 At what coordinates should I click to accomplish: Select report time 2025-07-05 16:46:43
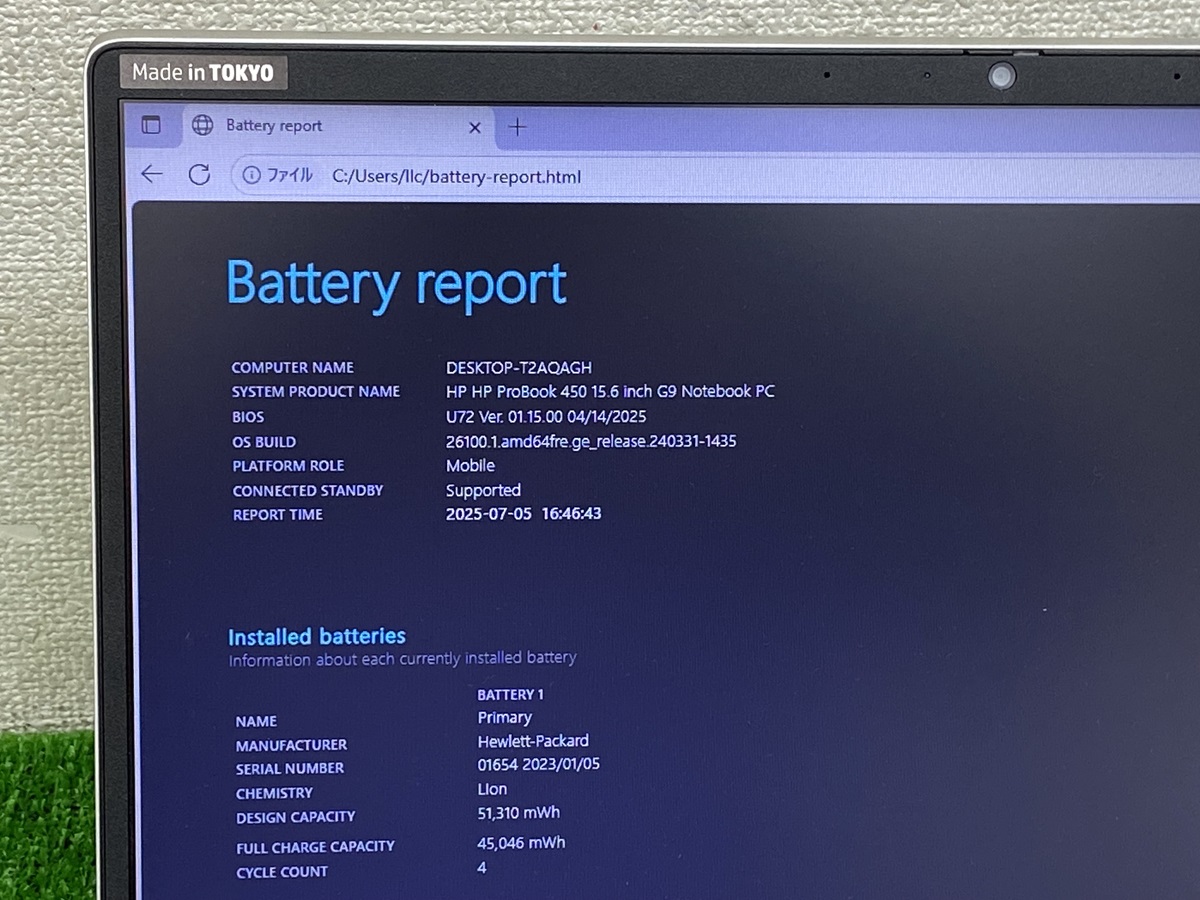[x=523, y=514]
